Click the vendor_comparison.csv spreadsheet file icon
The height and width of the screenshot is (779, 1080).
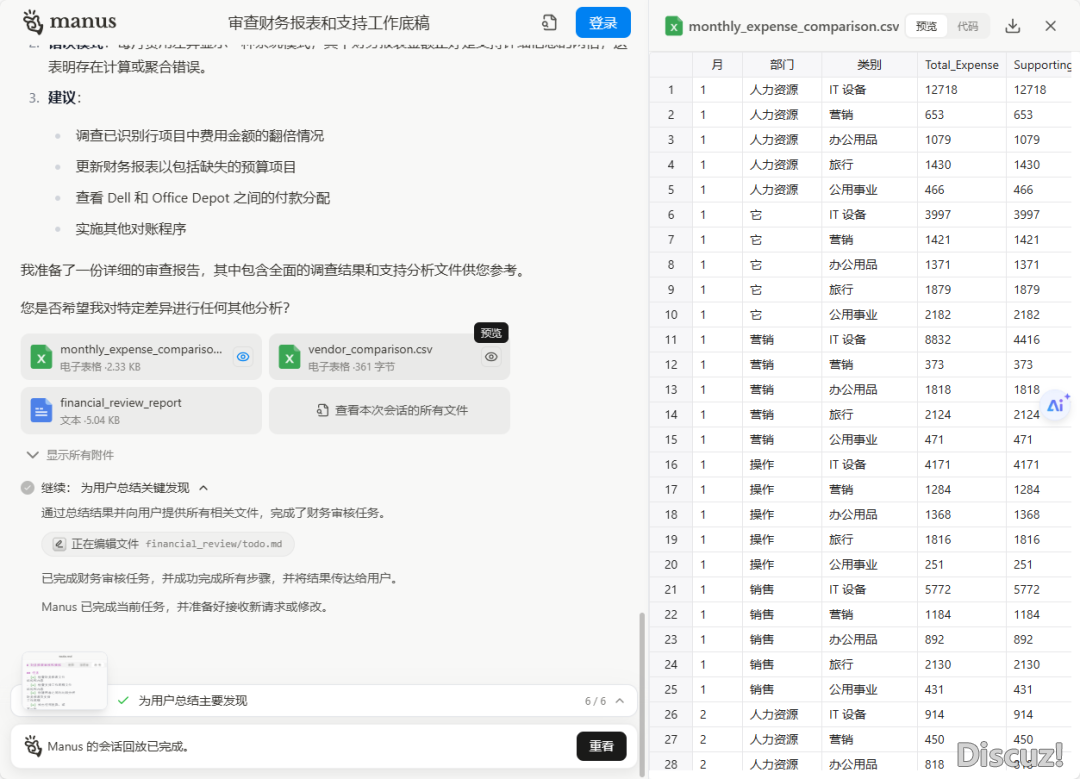289,357
